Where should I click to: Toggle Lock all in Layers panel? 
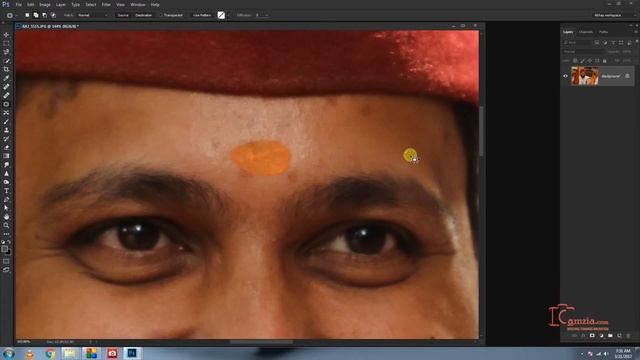click(x=604, y=61)
